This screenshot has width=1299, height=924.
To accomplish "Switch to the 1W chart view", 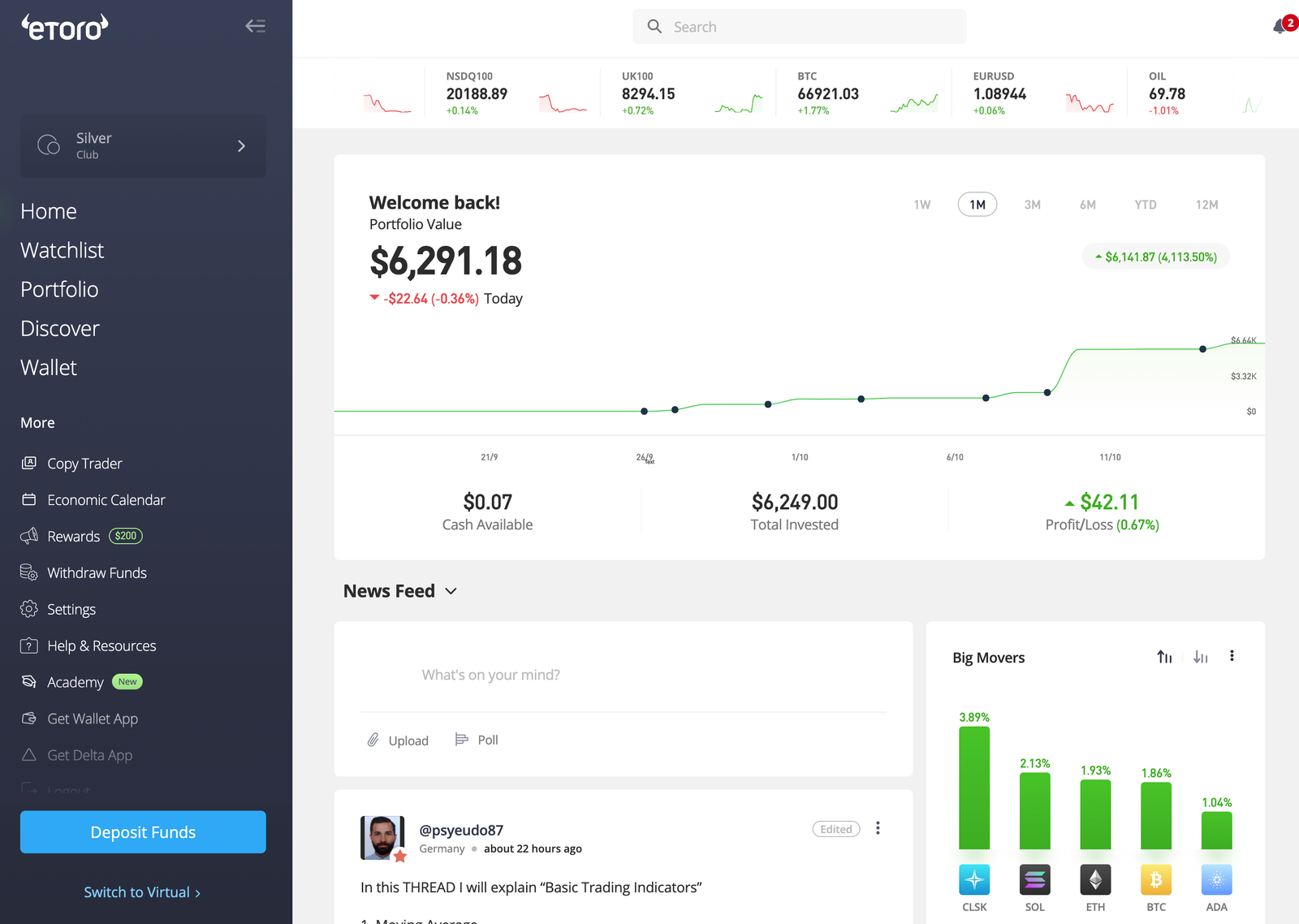I will pos(921,205).
